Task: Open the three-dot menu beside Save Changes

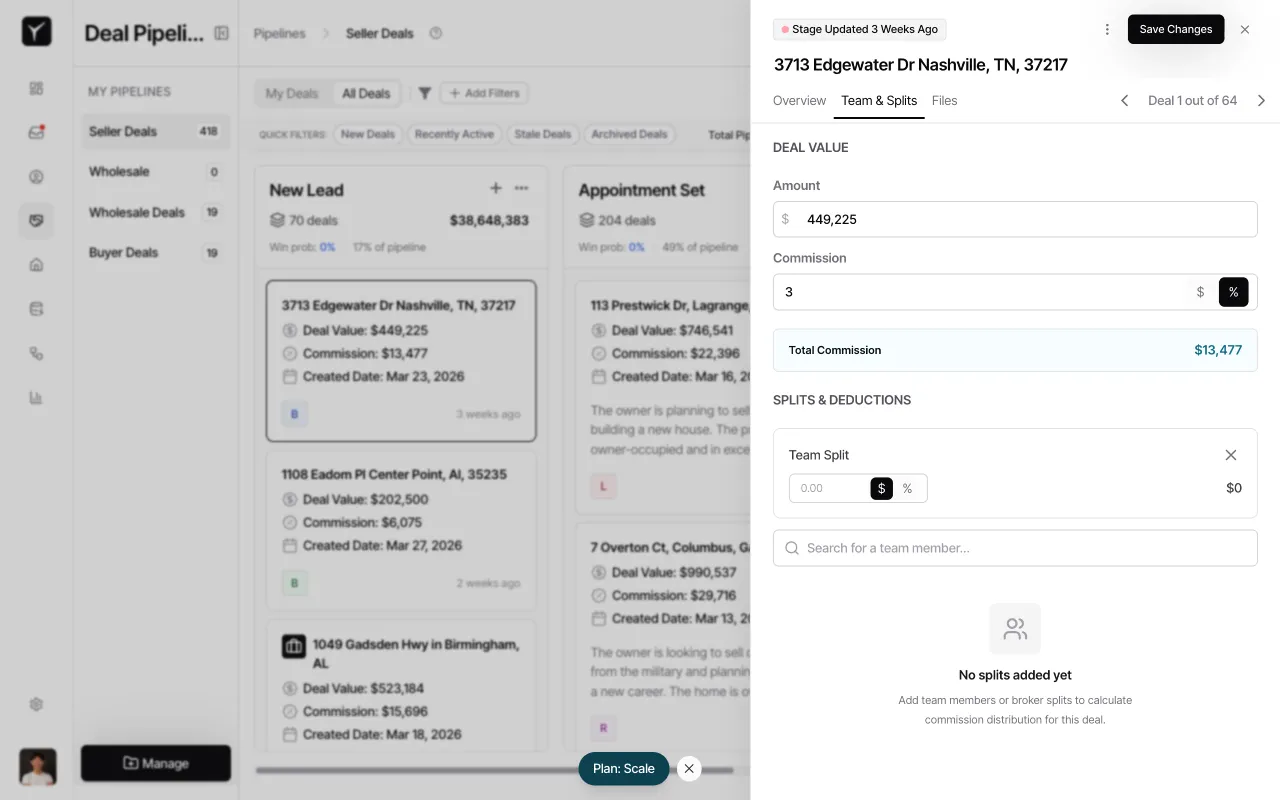Action: (x=1107, y=29)
